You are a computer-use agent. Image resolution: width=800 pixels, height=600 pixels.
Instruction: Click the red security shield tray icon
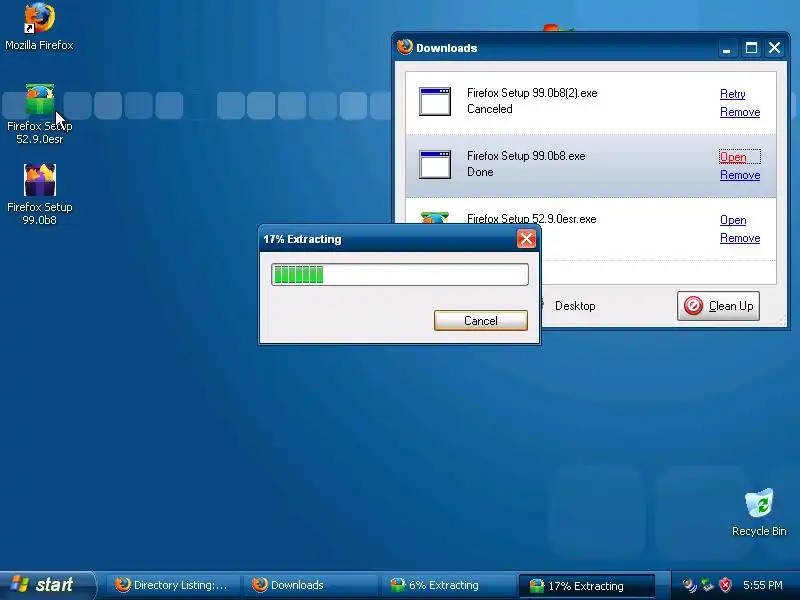pos(726,585)
